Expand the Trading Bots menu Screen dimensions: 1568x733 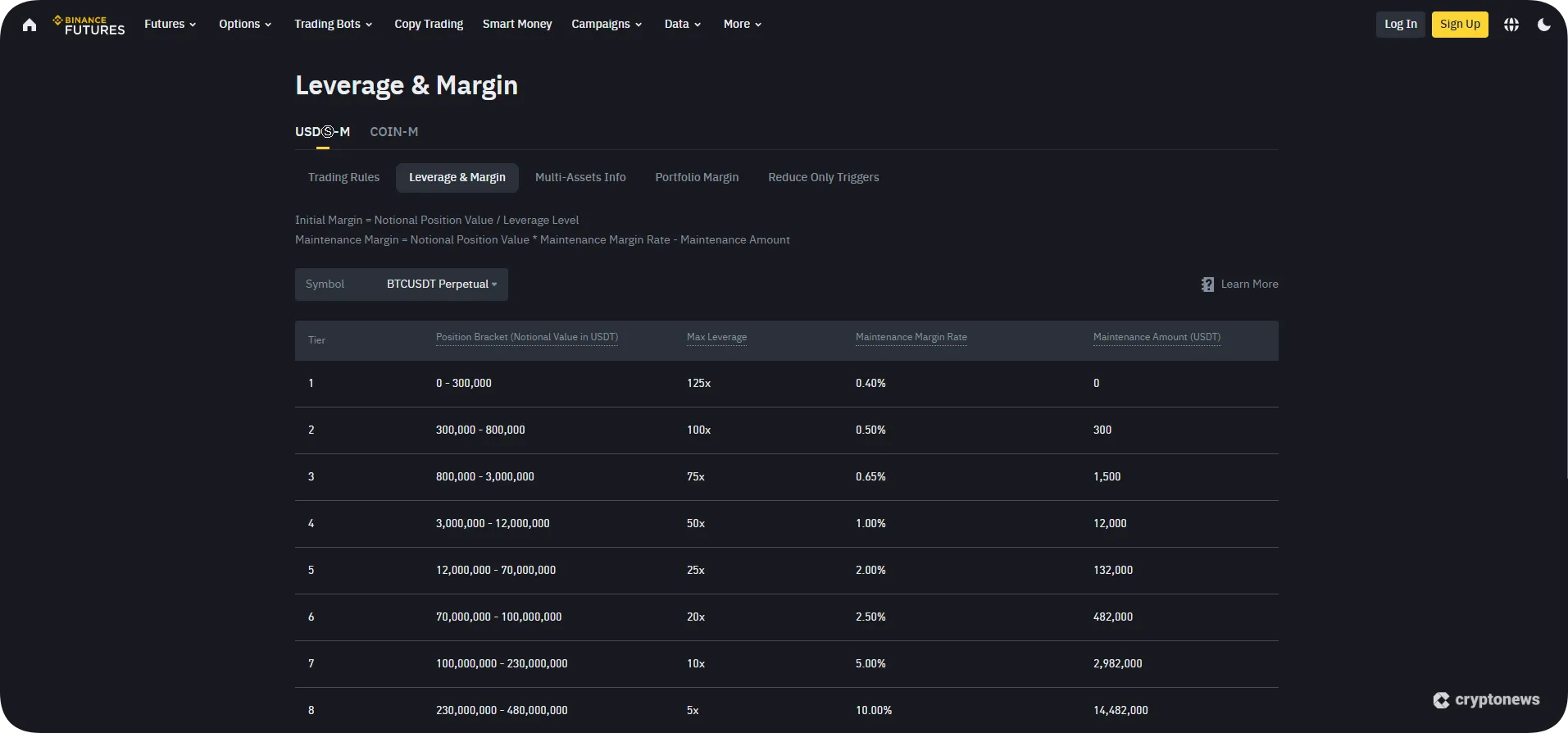click(x=334, y=24)
